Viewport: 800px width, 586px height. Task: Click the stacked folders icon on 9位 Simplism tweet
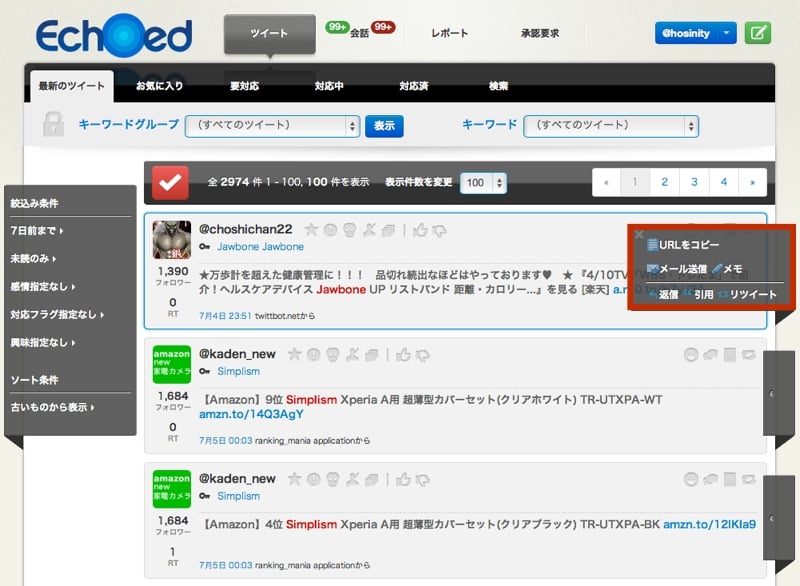pos(371,355)
